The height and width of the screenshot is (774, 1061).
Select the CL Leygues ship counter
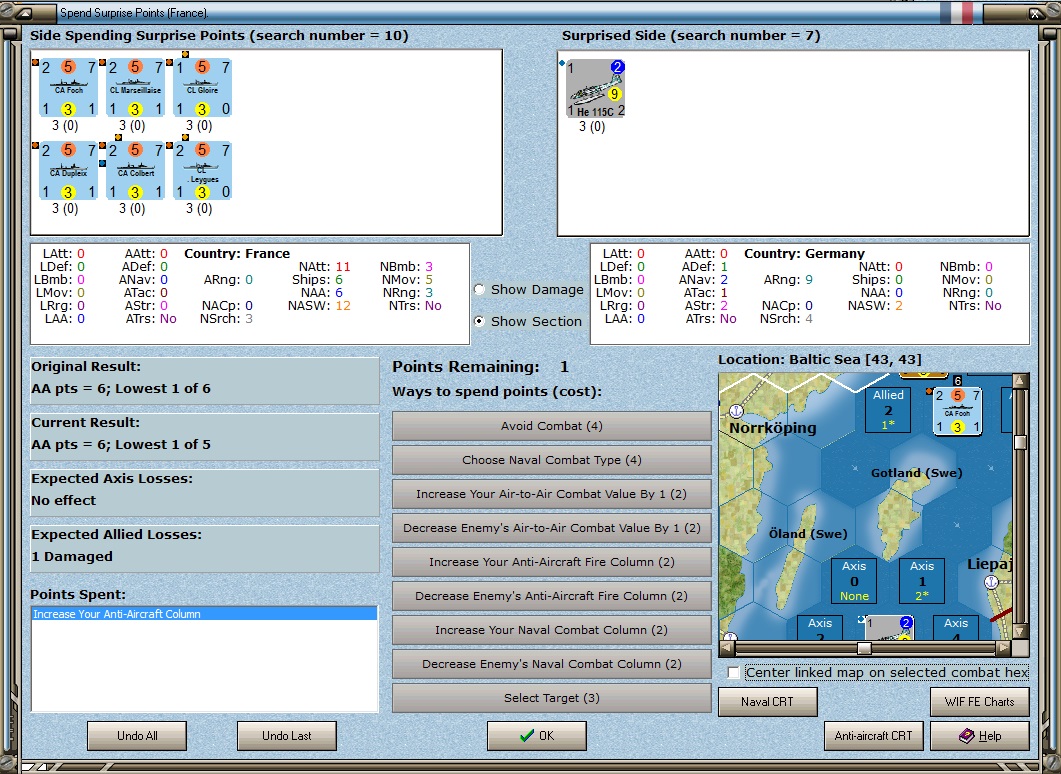point(202,170)
